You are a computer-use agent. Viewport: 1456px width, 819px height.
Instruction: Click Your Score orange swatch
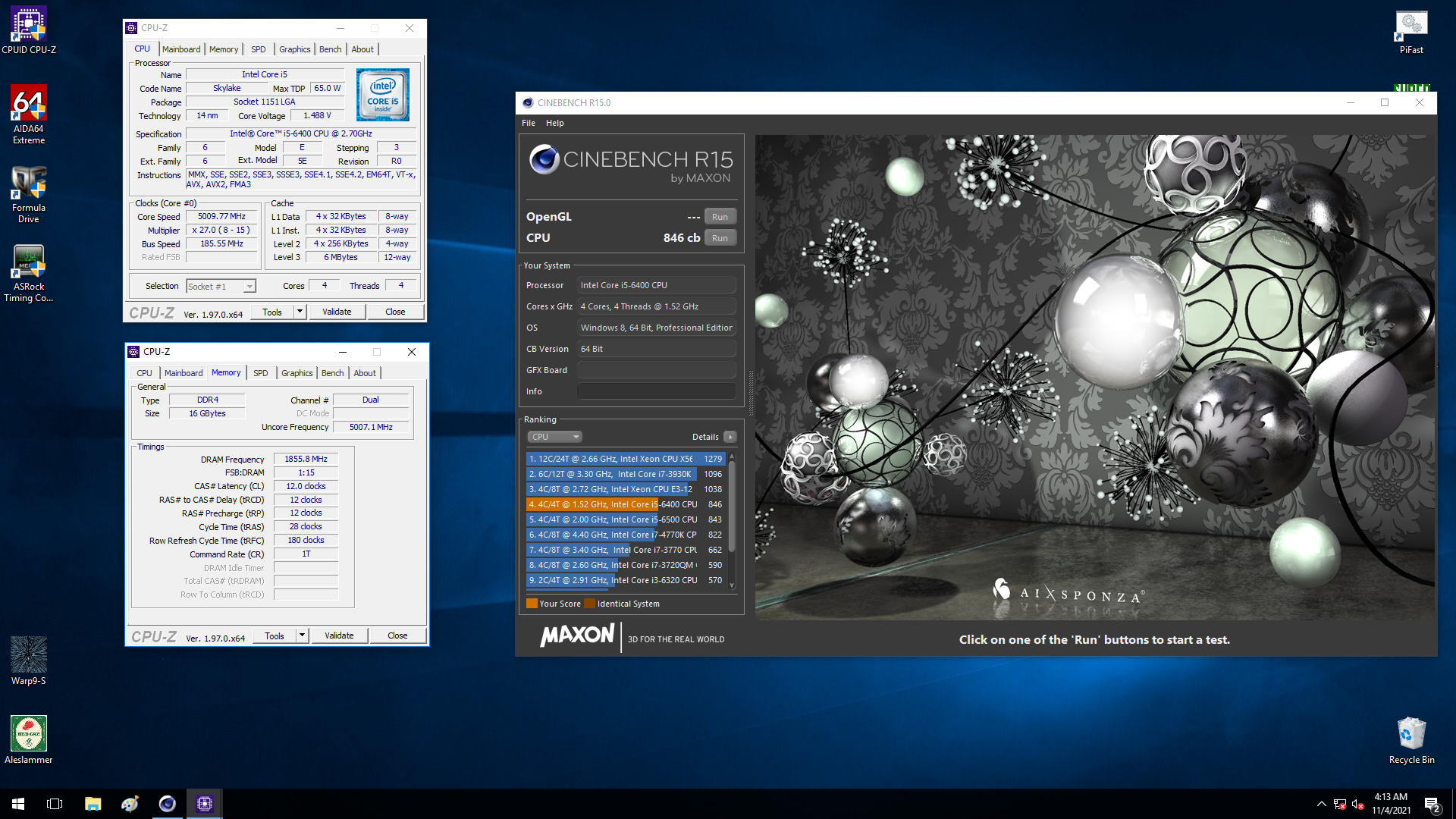(x=532, y=604)
